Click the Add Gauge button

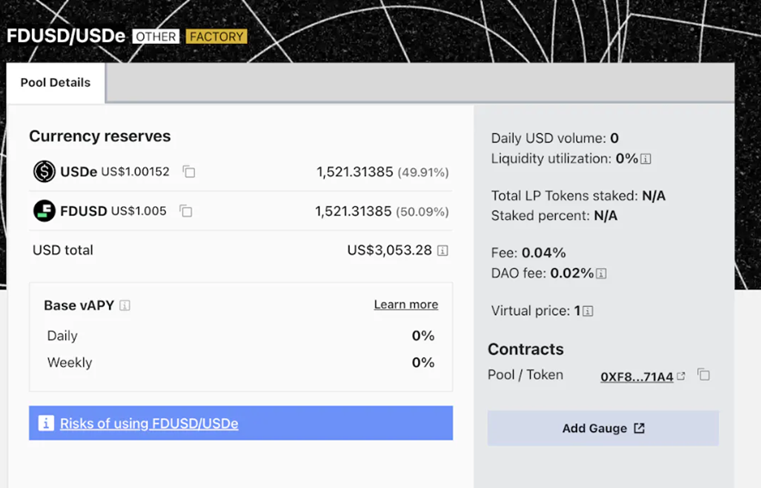(603, 428)
